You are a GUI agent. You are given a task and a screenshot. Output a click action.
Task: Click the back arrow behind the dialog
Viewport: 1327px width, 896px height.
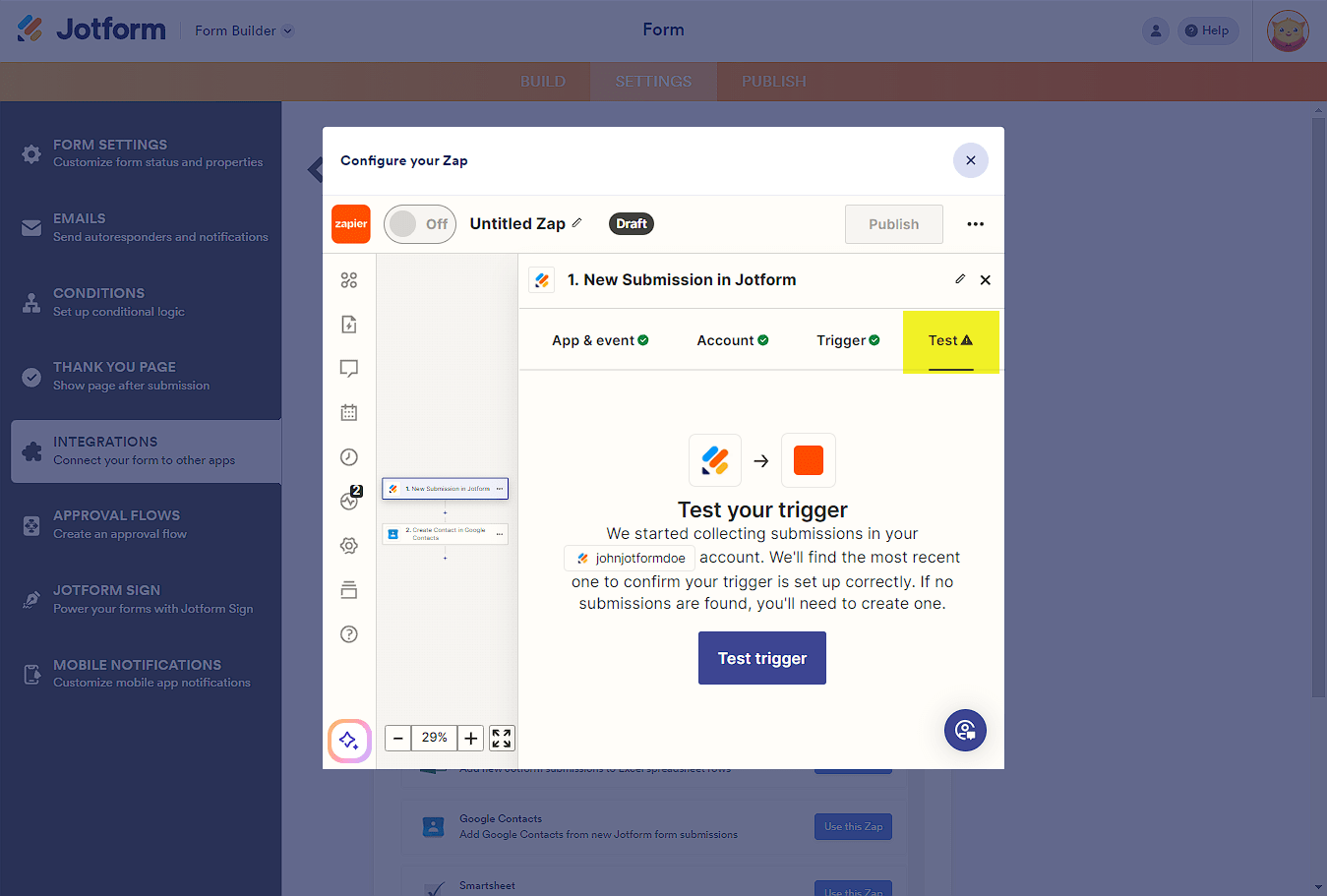[x=315, y=169]
